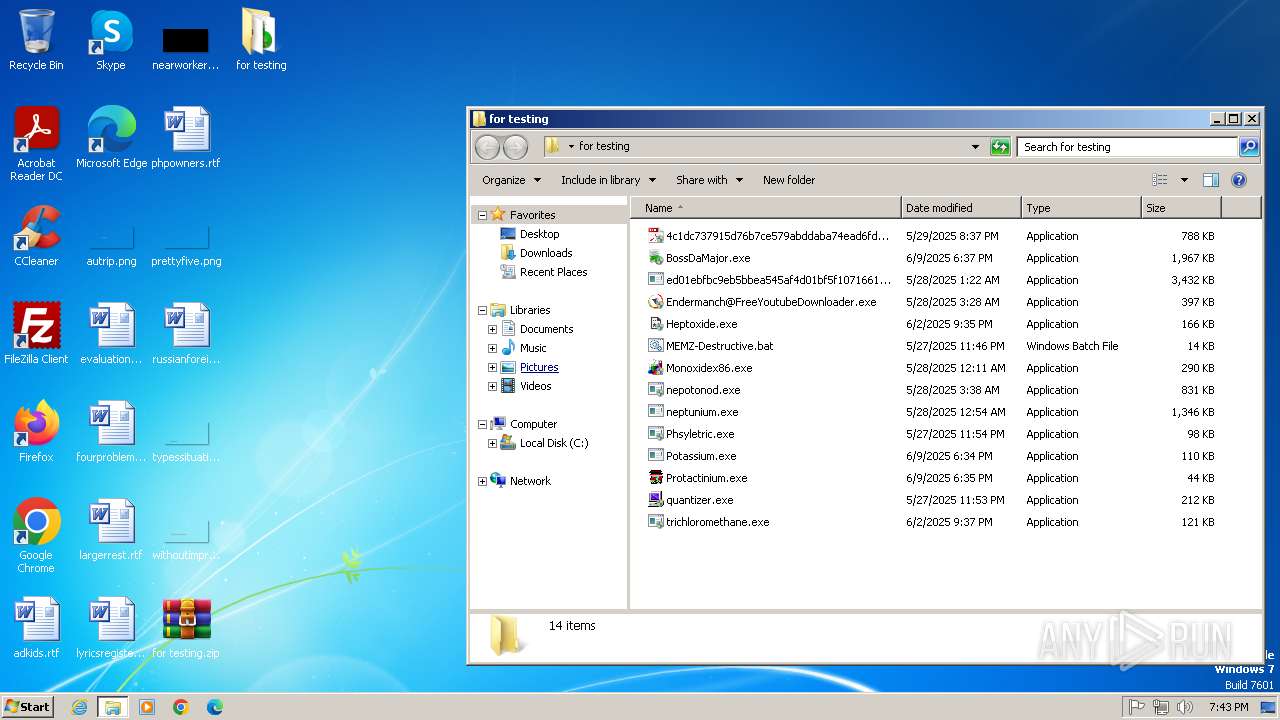Open Explorer help with the question mark icon

[1239, 180]
